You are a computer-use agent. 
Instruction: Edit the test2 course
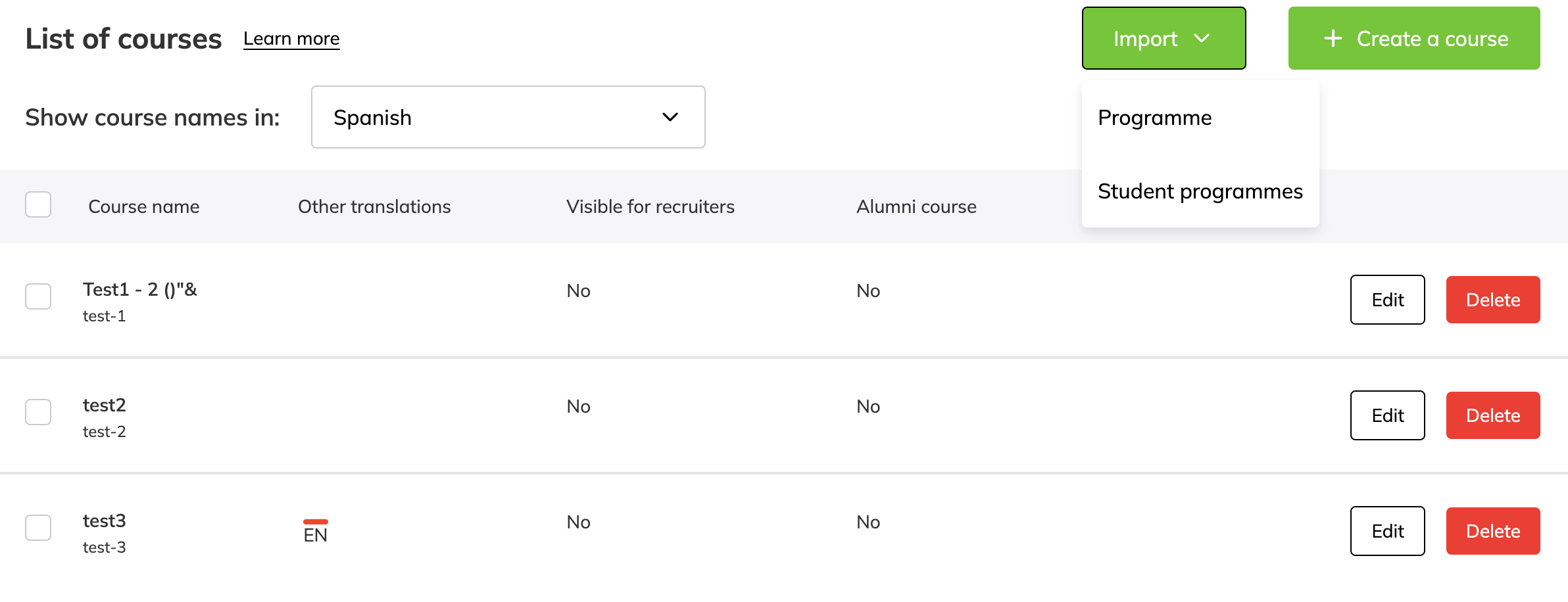pos(1387,415)
